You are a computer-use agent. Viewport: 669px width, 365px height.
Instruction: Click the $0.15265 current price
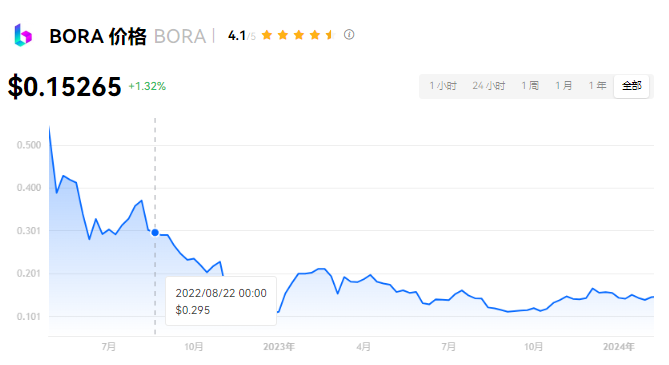(x=64, y=87)
